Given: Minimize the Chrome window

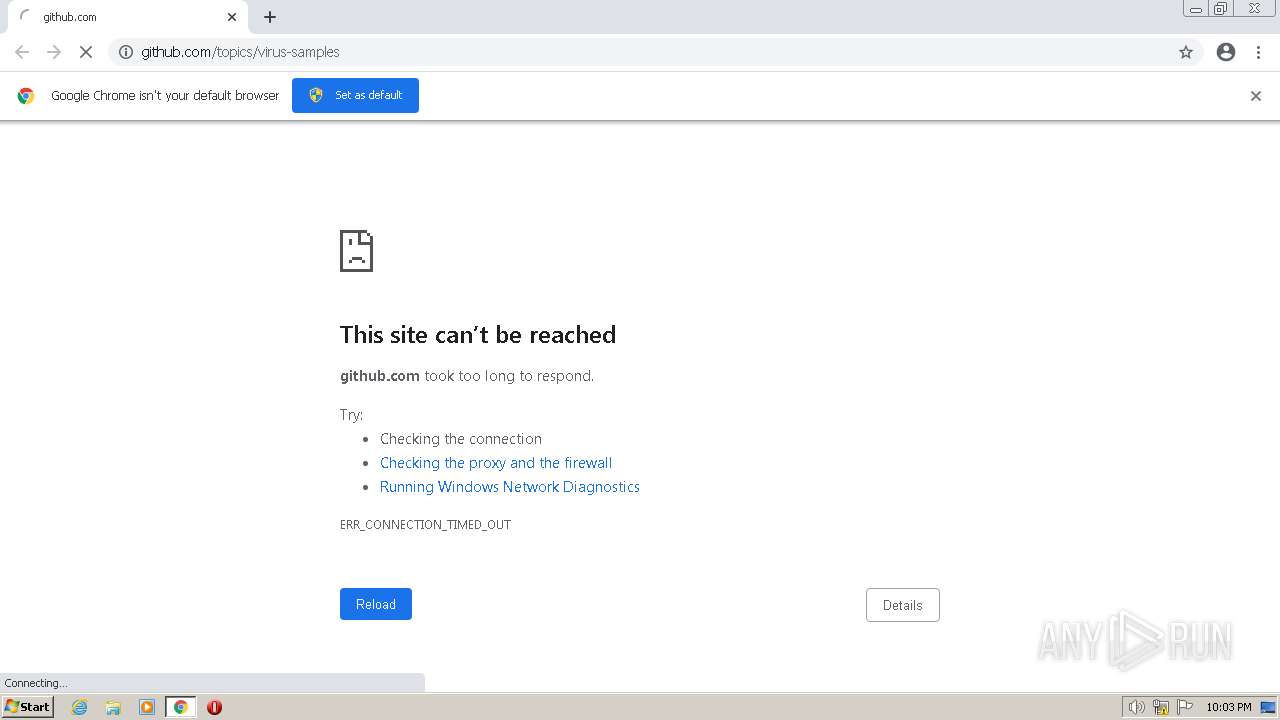Looking at the screenshot, I should click(x=1196, y=9).
